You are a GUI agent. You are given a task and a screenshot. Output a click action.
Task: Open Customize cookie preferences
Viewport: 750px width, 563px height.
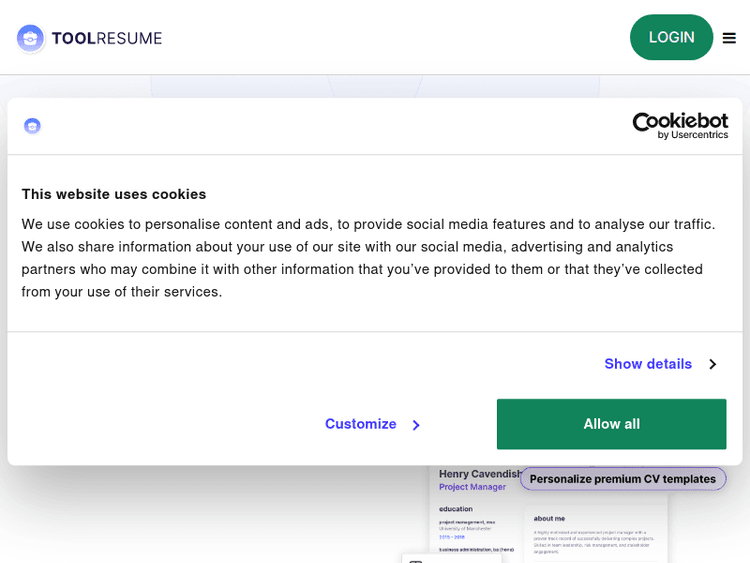[361, 424]
